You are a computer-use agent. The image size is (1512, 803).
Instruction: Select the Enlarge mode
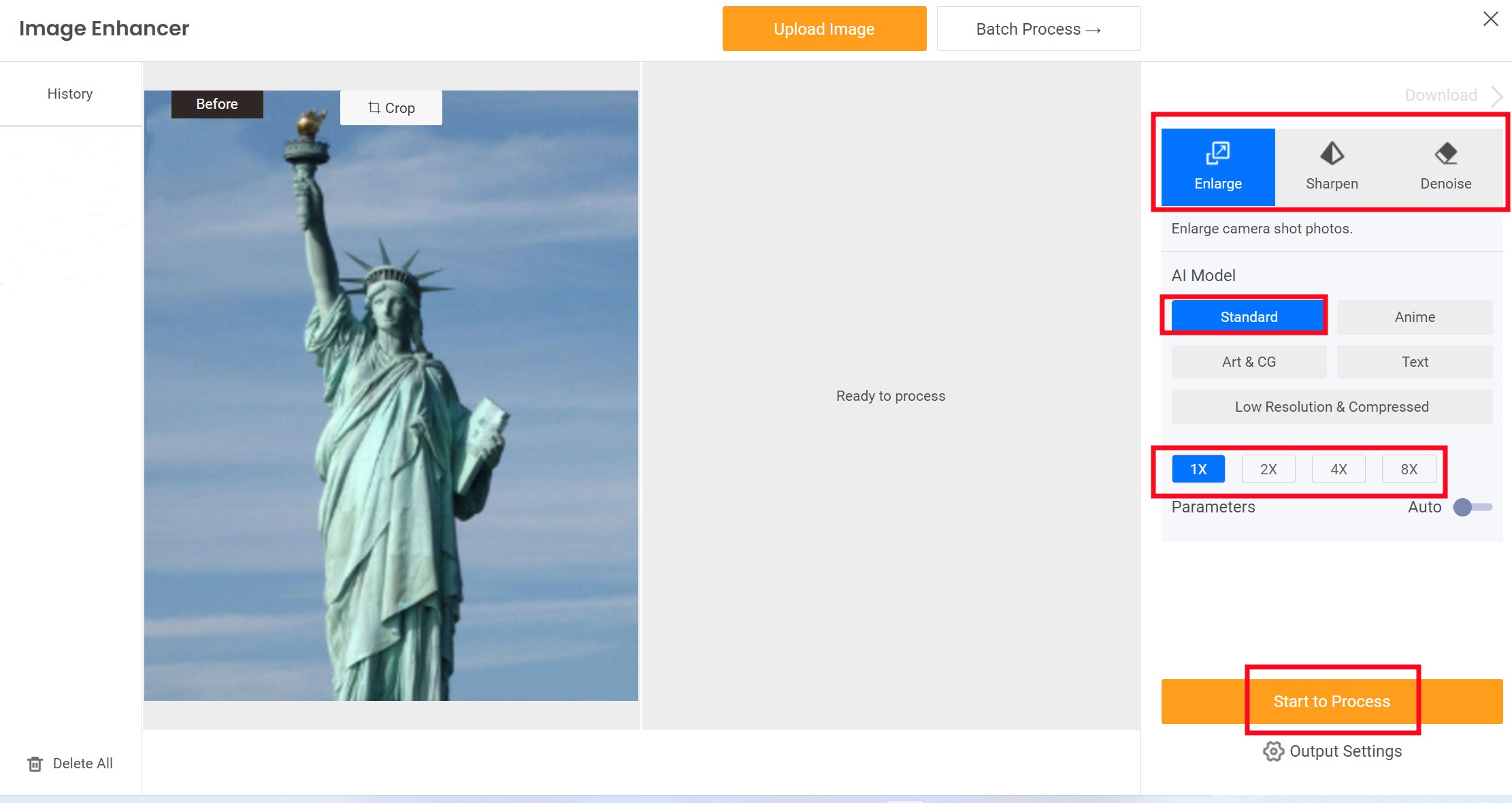click(1218, 167)
